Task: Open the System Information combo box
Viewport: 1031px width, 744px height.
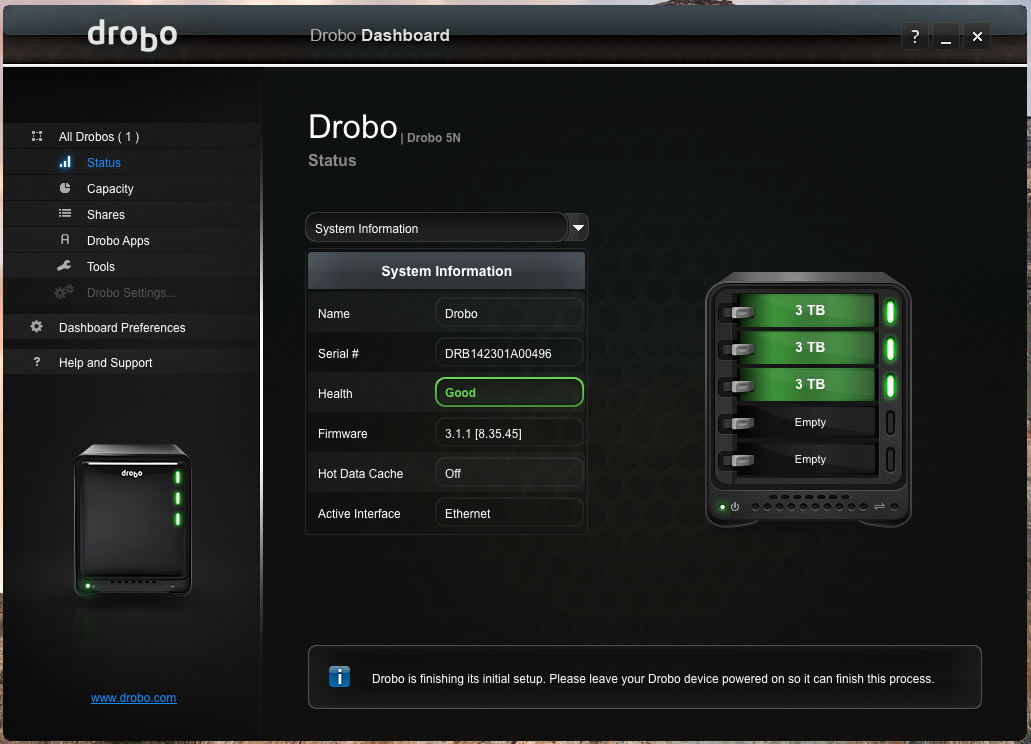Action: tap(436, 228)
